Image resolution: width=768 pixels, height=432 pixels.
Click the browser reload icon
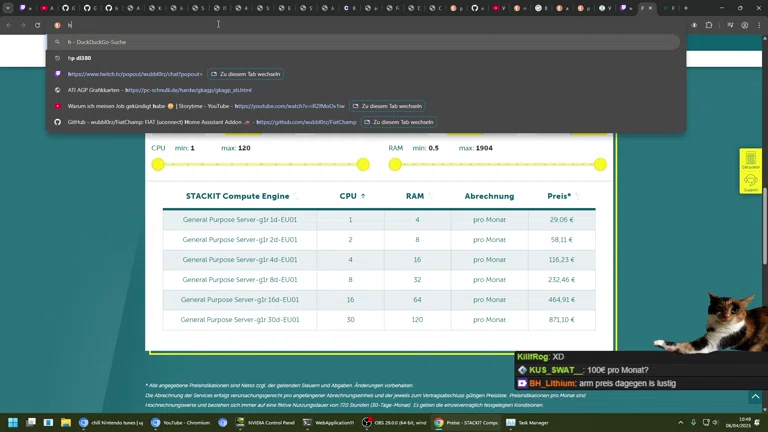pyautogui.click(x=38, y=25)
